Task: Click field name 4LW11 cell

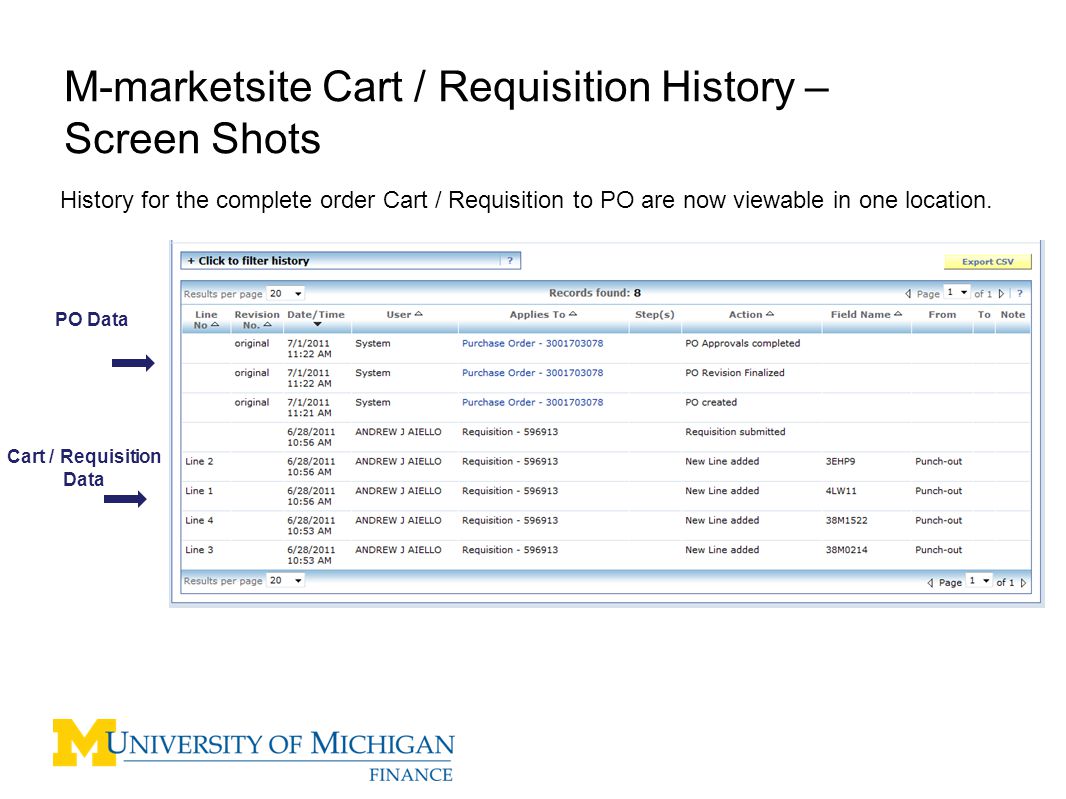Action: pyautogui.click(x=841, y=491)
